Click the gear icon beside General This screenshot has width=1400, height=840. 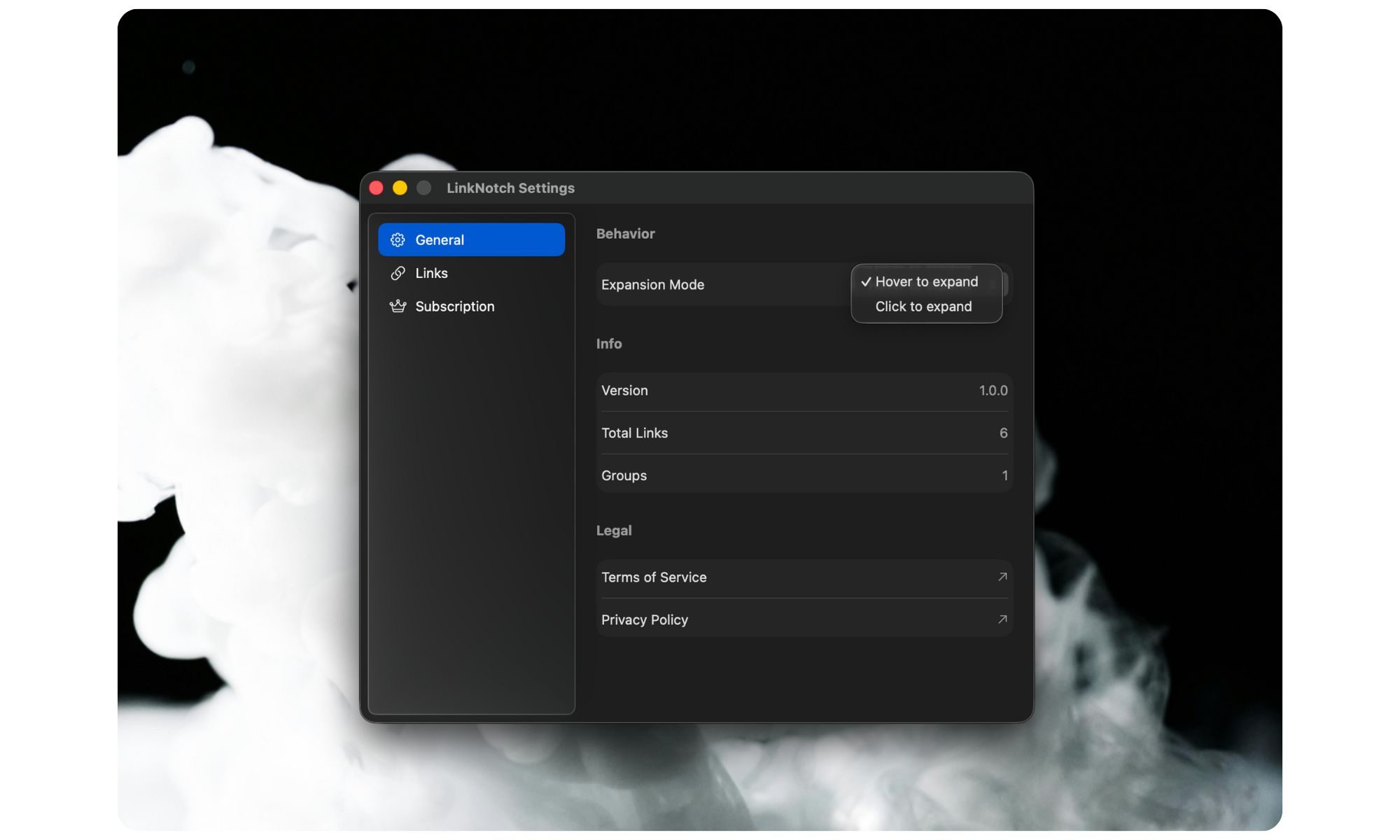coord(398,239)
